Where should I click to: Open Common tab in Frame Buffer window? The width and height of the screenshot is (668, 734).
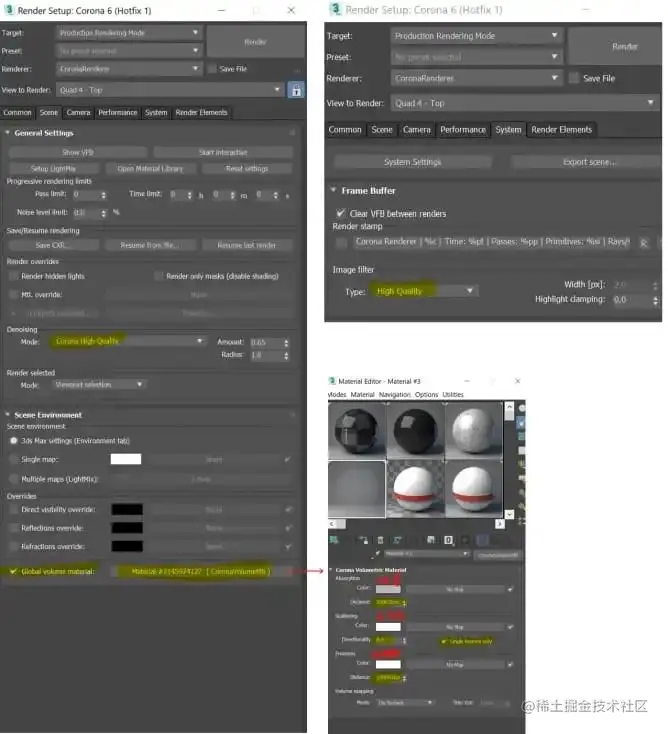click(x=345, y=130)
